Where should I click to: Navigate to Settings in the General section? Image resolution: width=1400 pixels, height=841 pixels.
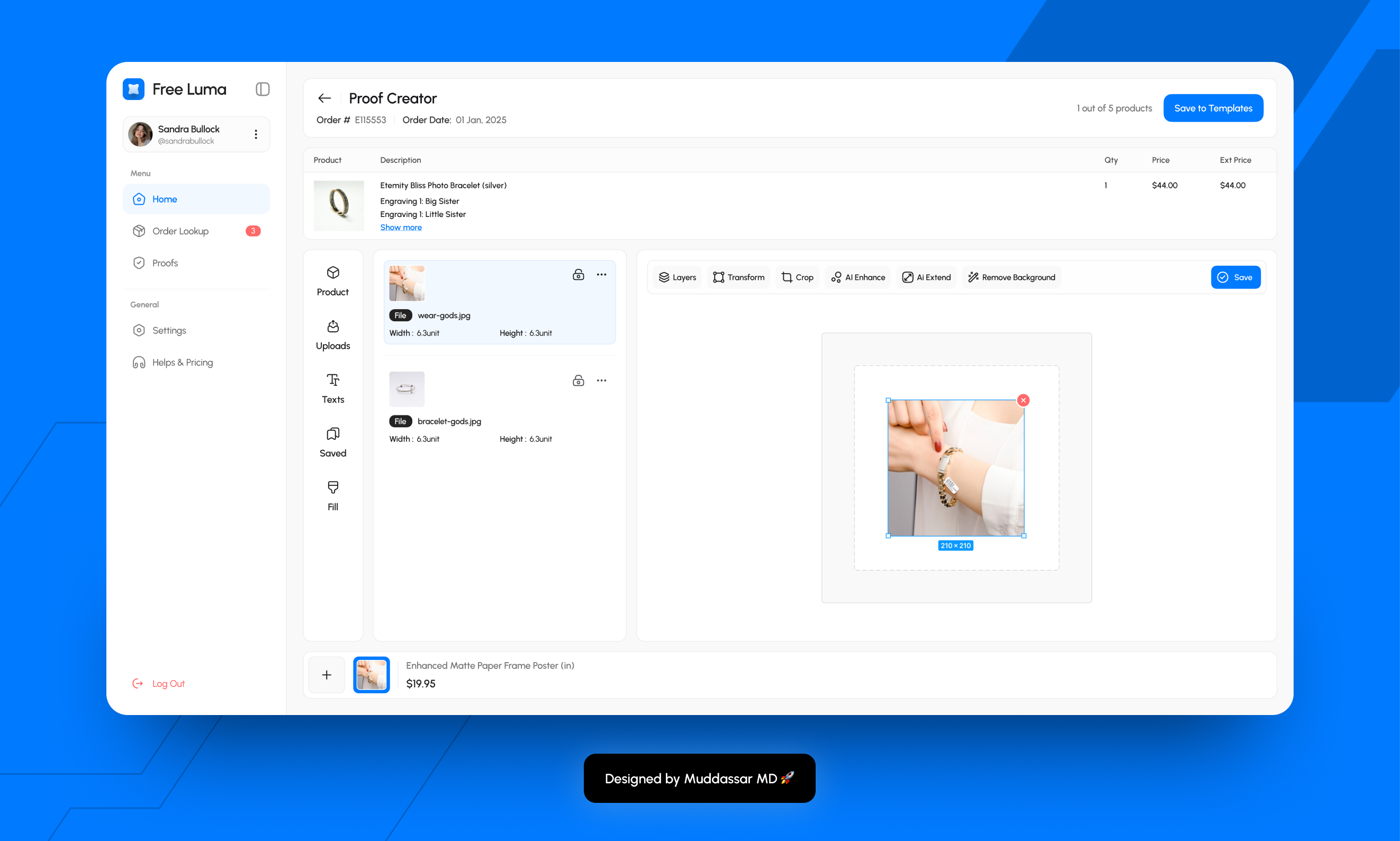168,330
